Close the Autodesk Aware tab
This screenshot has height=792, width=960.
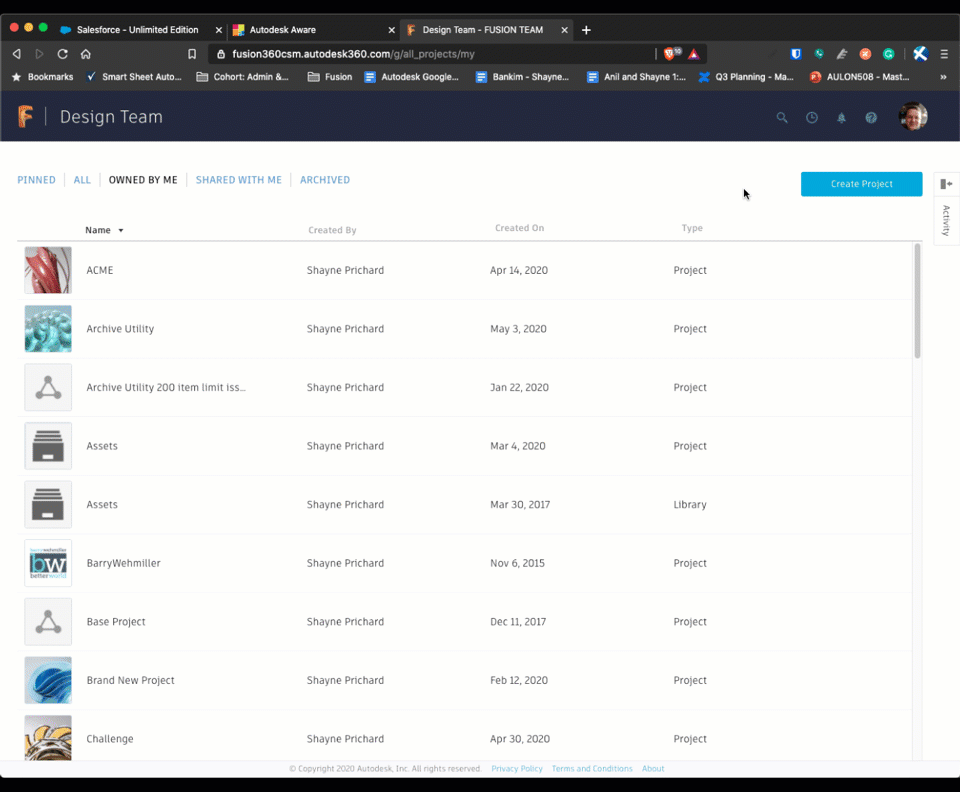tap(392, 30)
